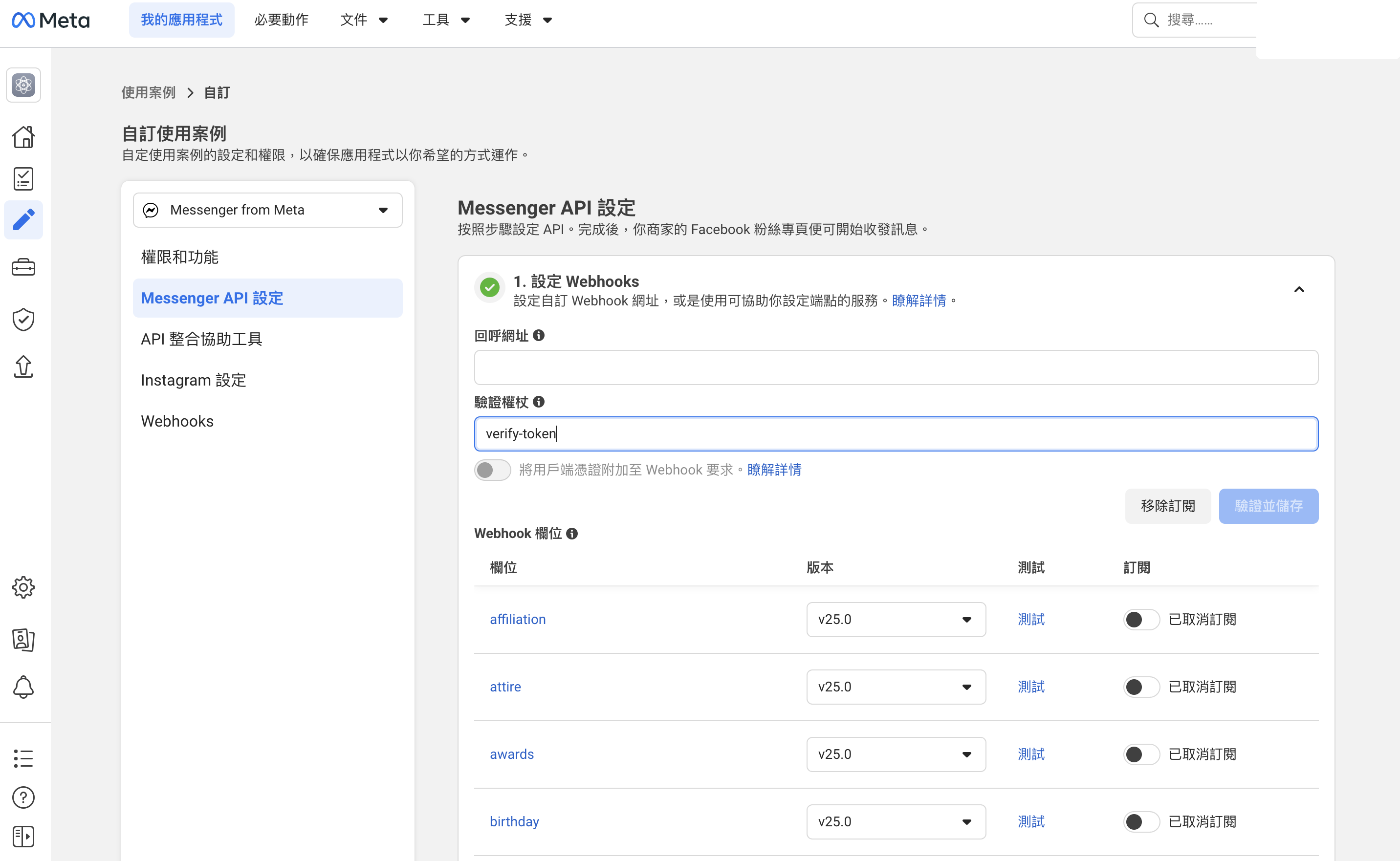
Task: Click the Messenger logo in product selector
Action: click(x=151, y=210)
